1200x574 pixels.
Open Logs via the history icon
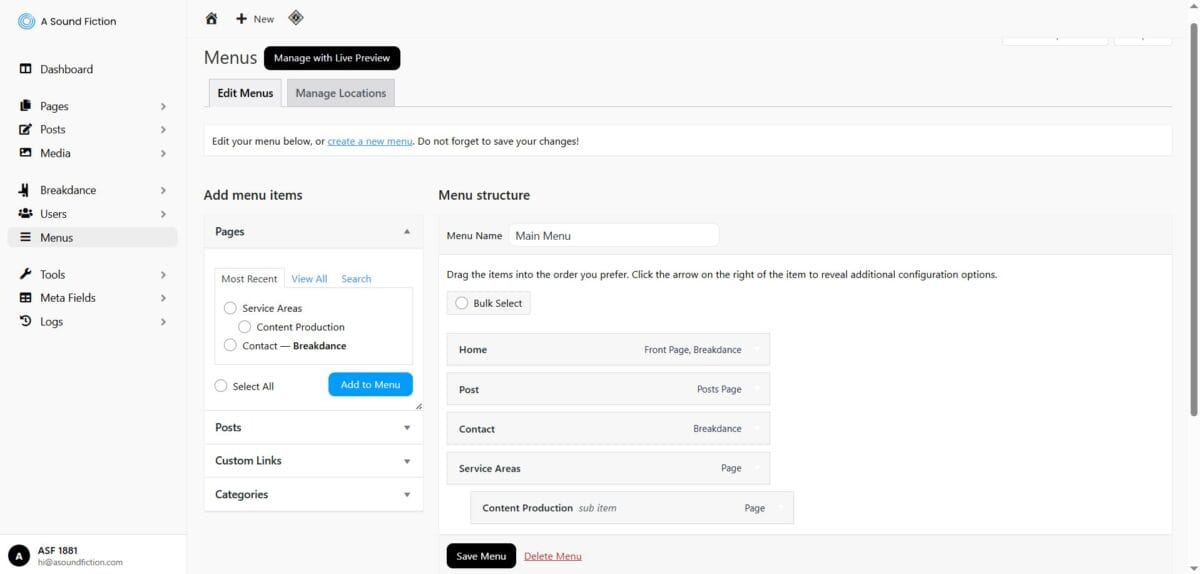tap(26, 322)
